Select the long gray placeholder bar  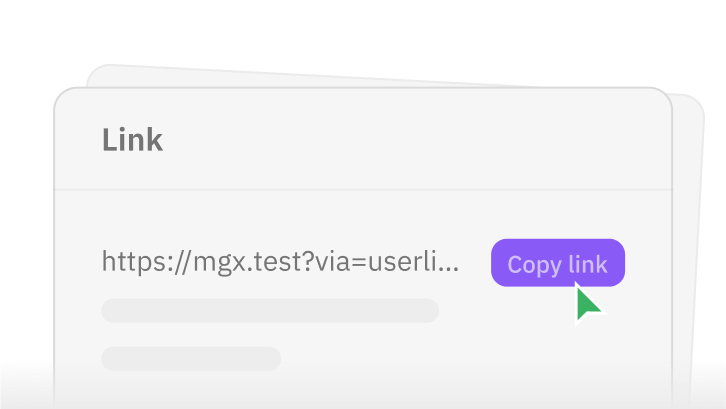pos(270,310)
